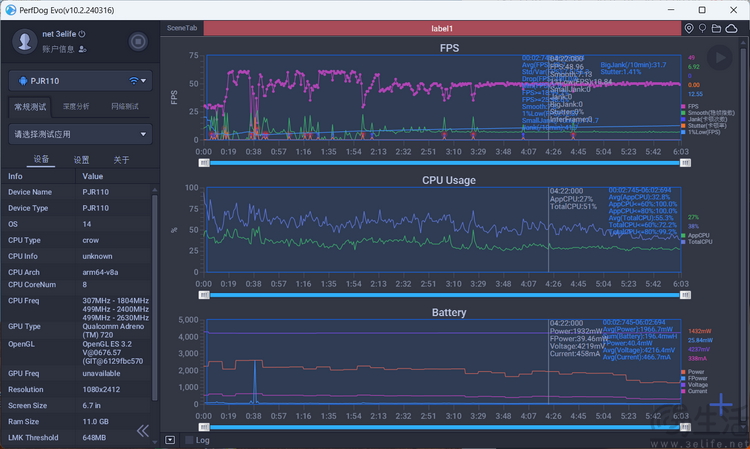Select the OS row
This screenshot has width=750, height=449.
pos(77,224)
